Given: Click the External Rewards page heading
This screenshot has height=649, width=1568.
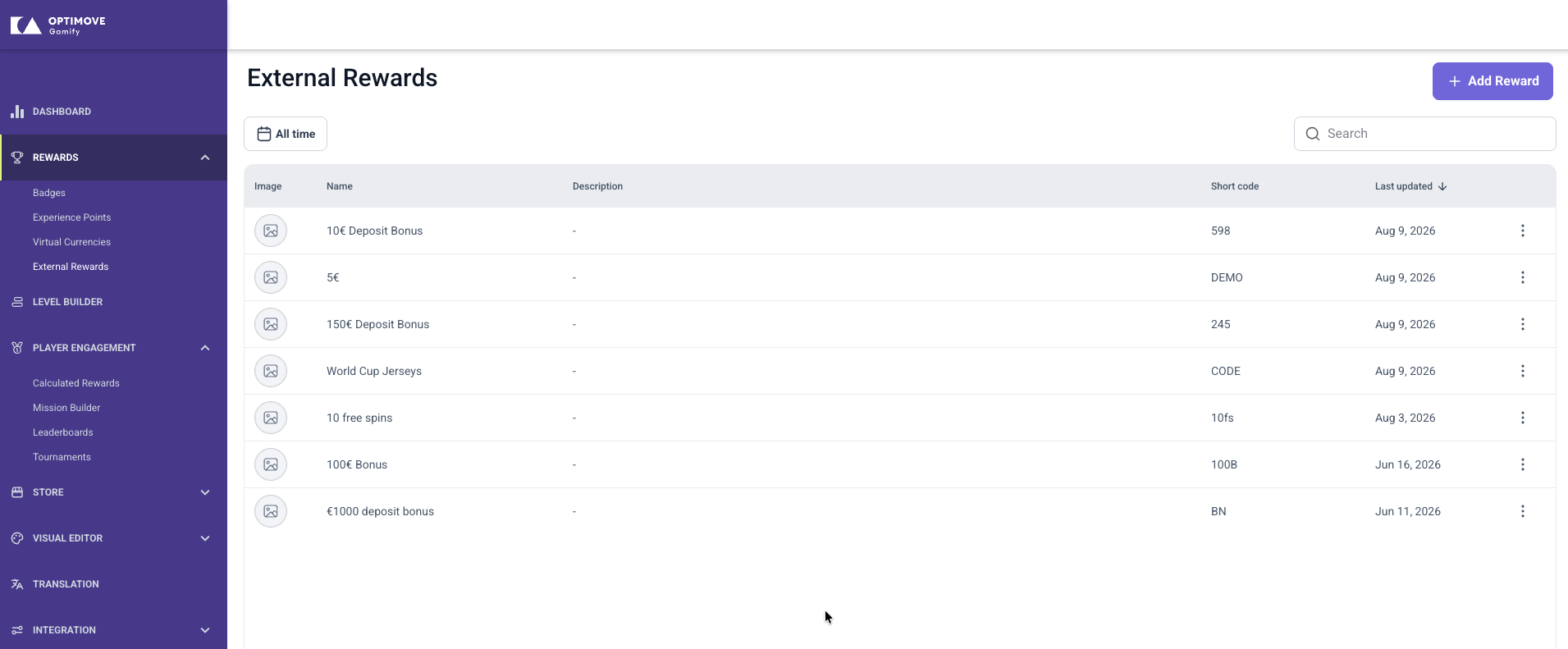Looking at the screenshot, I should 342,78.
